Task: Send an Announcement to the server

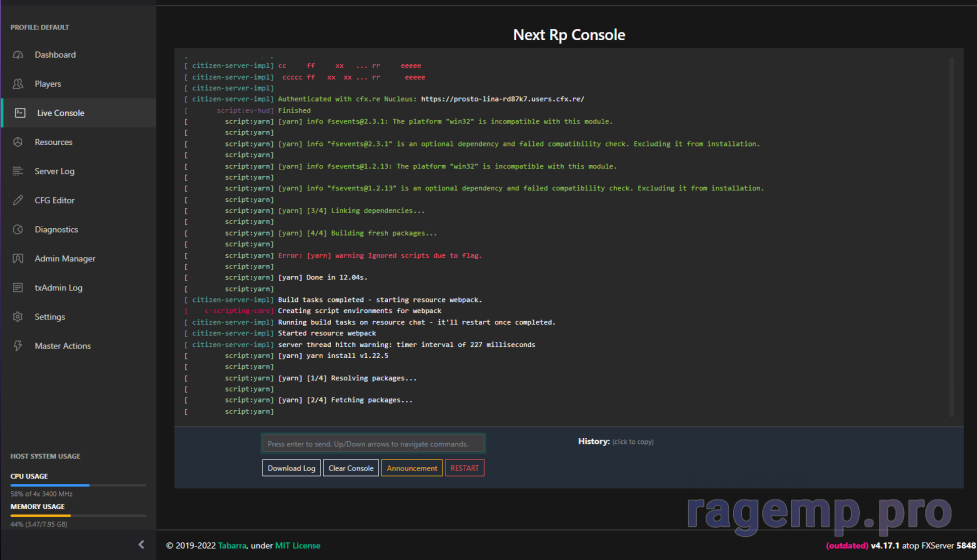Action: tap(412, 468)
